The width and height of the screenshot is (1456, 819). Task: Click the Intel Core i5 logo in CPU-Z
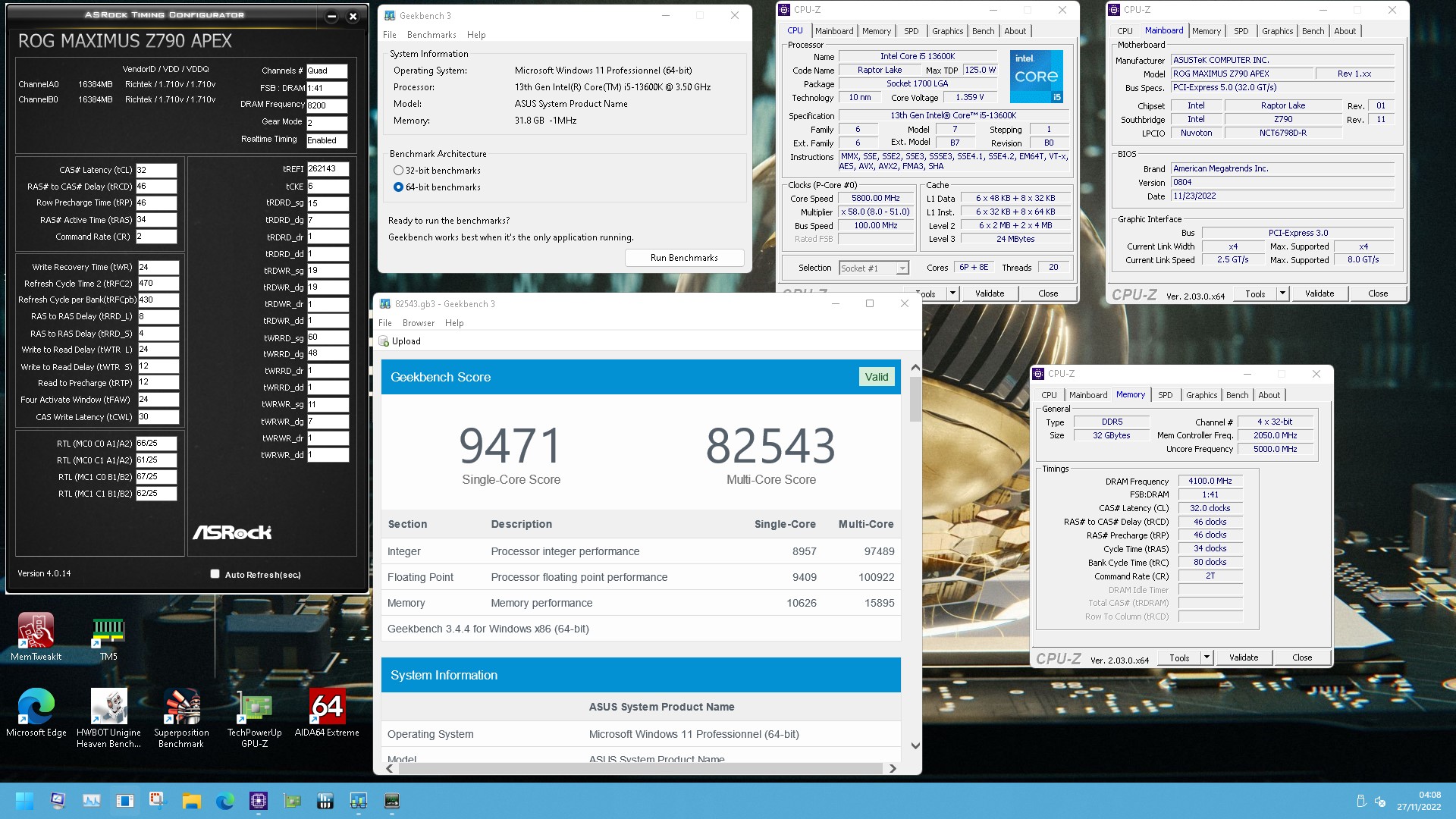1036,76
